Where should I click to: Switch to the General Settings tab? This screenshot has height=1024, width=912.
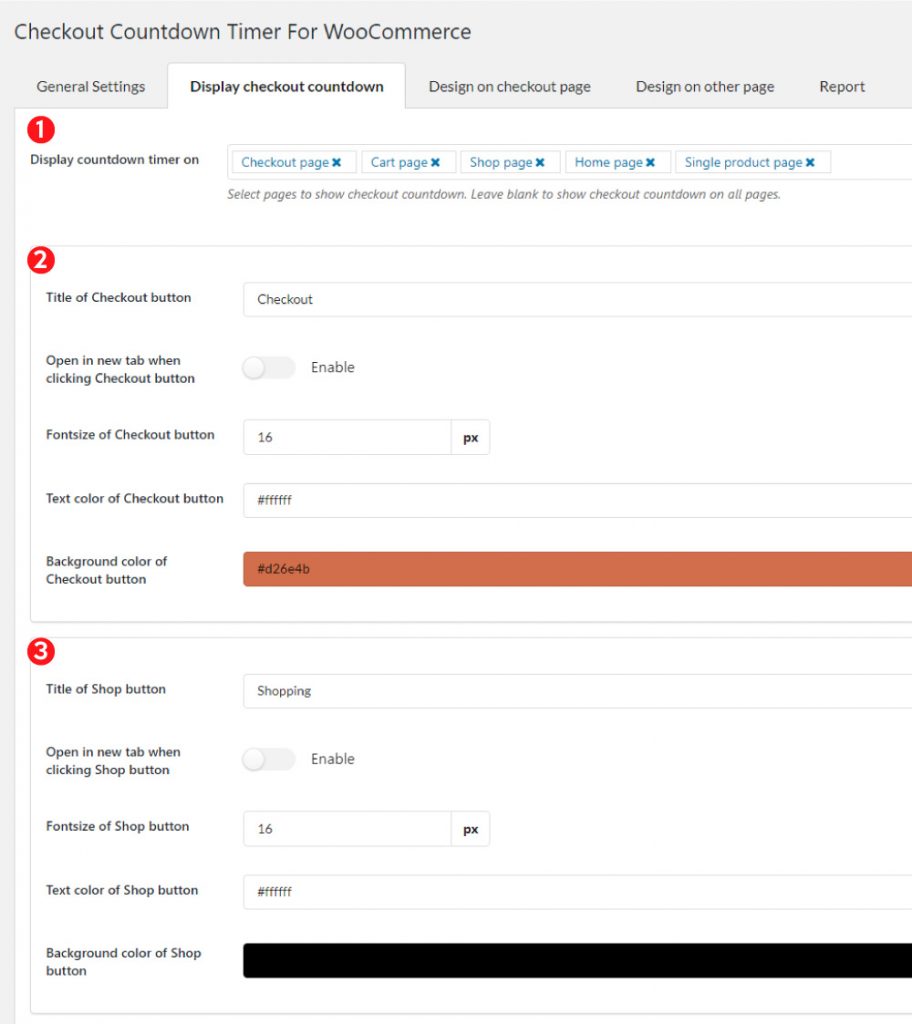[x=90, y=87]
